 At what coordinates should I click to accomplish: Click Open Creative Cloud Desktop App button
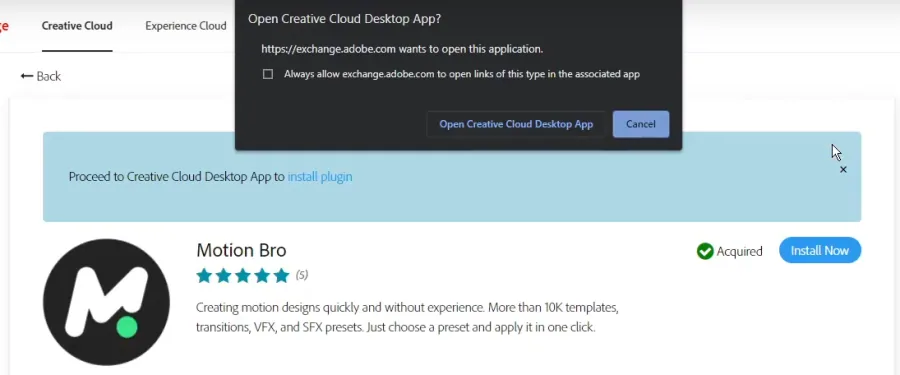click(x=516, y=124)
